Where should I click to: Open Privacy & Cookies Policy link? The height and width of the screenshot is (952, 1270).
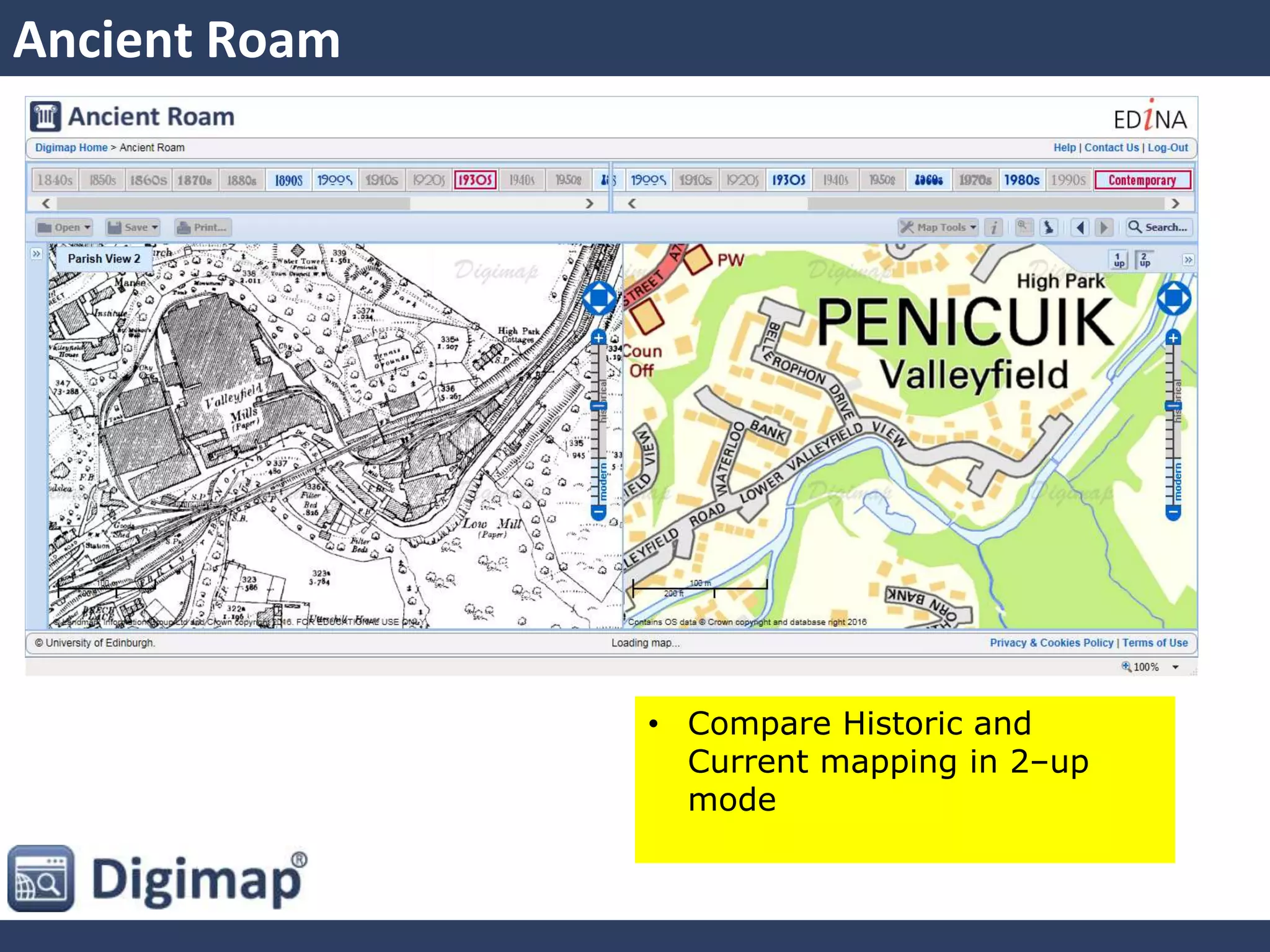1051,643
